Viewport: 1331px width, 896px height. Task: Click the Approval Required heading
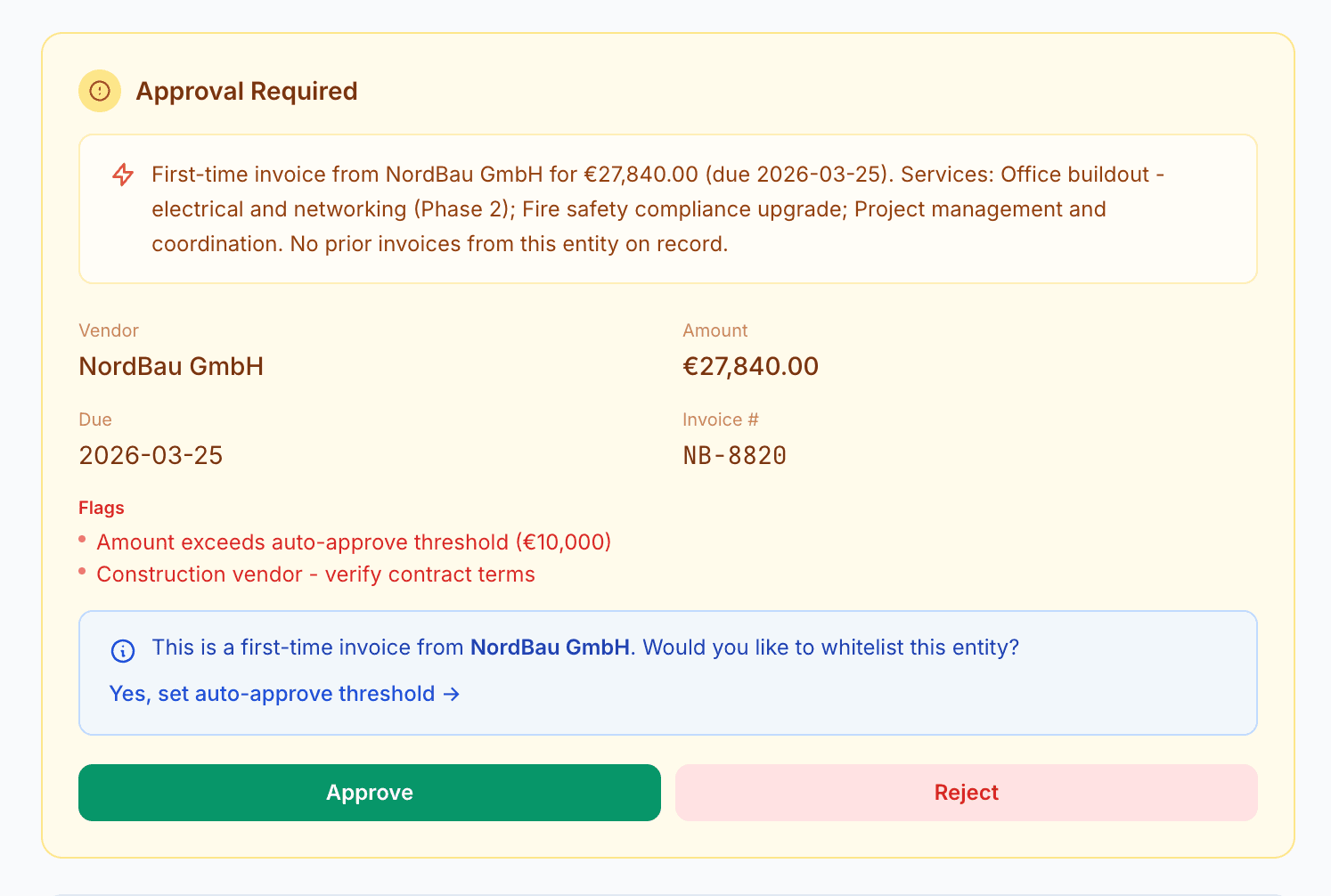247,91
